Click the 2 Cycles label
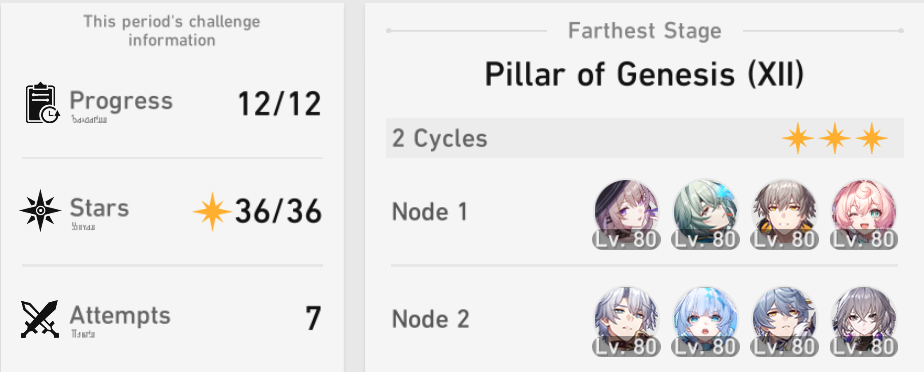This screenshot has height=372, width=924. (440, 139)
